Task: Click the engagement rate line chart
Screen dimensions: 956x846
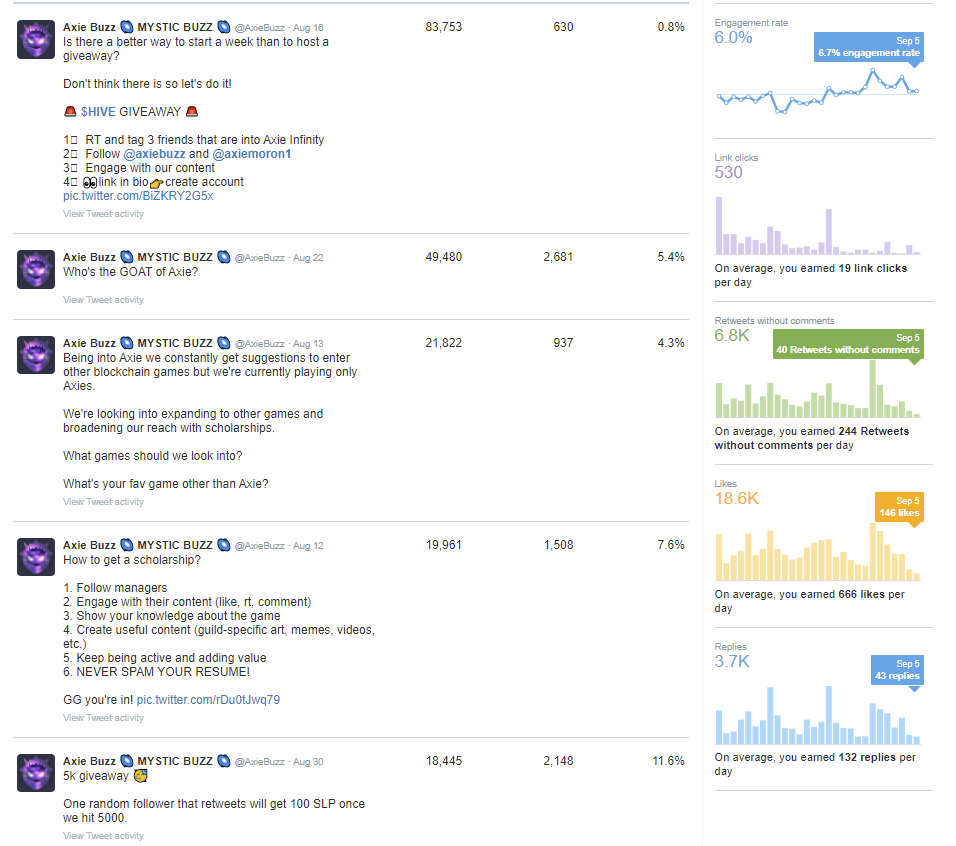Action: click(x=818, y=91)
